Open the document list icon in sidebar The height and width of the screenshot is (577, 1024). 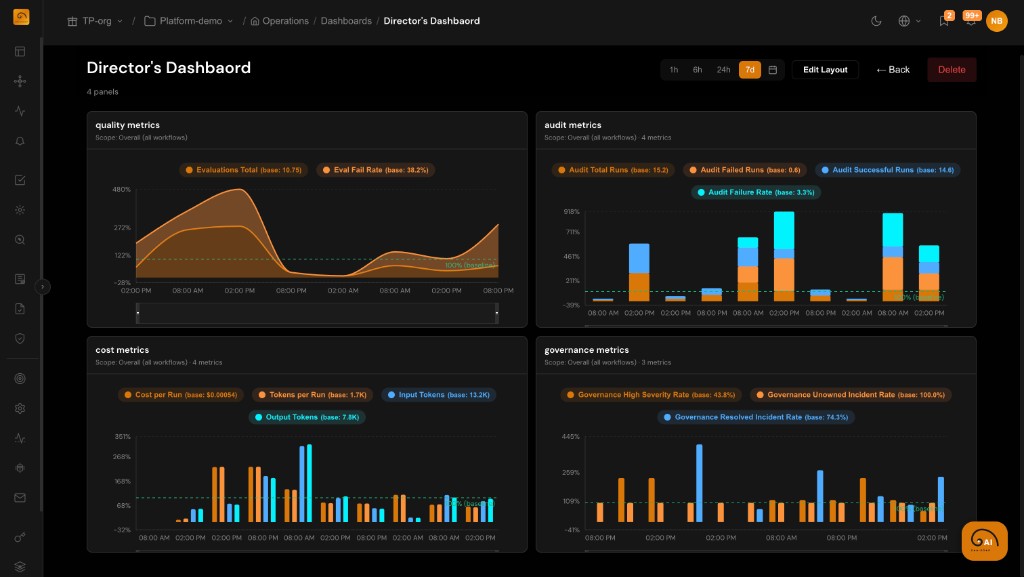click(x=20, y=279)
